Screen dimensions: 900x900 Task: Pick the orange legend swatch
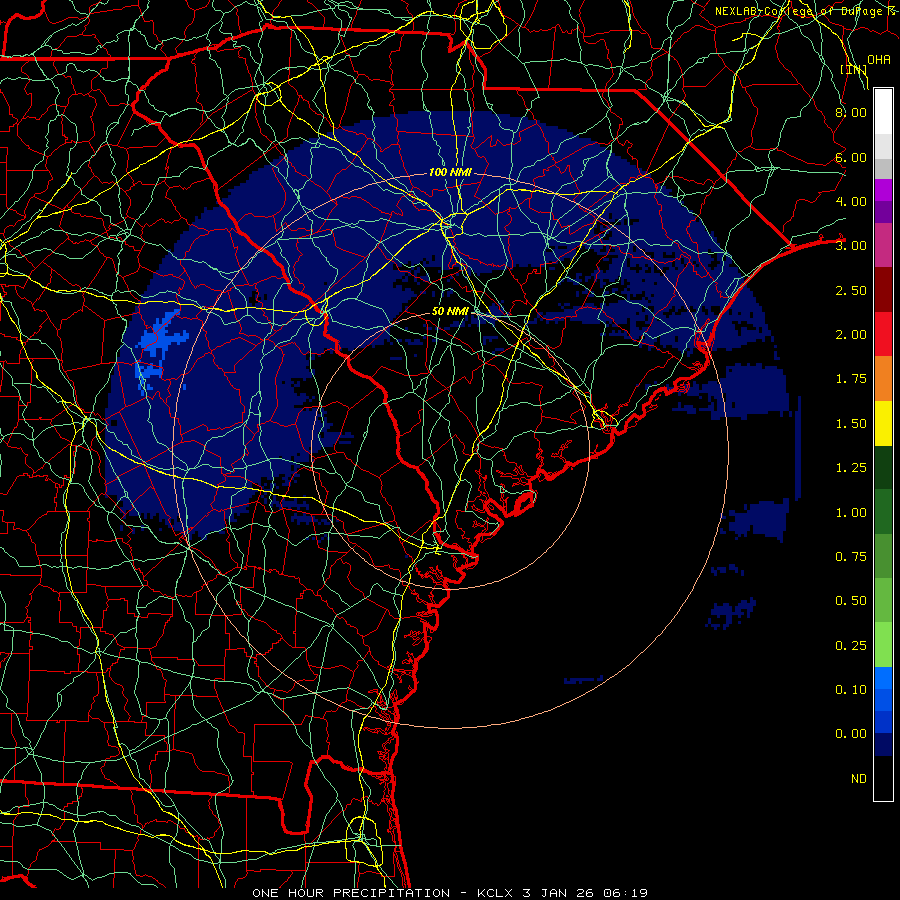pos(883,379)
